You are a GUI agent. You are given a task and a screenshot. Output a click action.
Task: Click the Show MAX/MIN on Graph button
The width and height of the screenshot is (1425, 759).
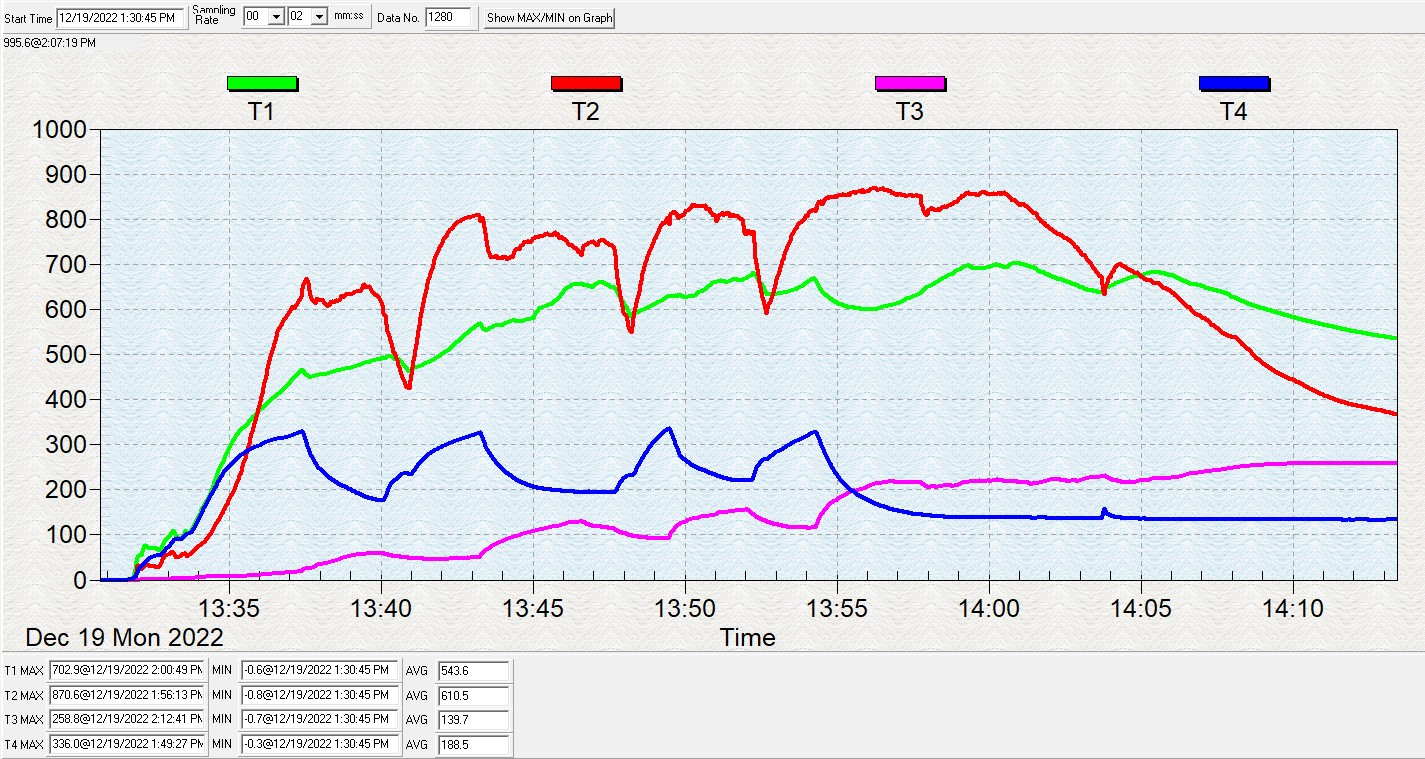(549, 18)
